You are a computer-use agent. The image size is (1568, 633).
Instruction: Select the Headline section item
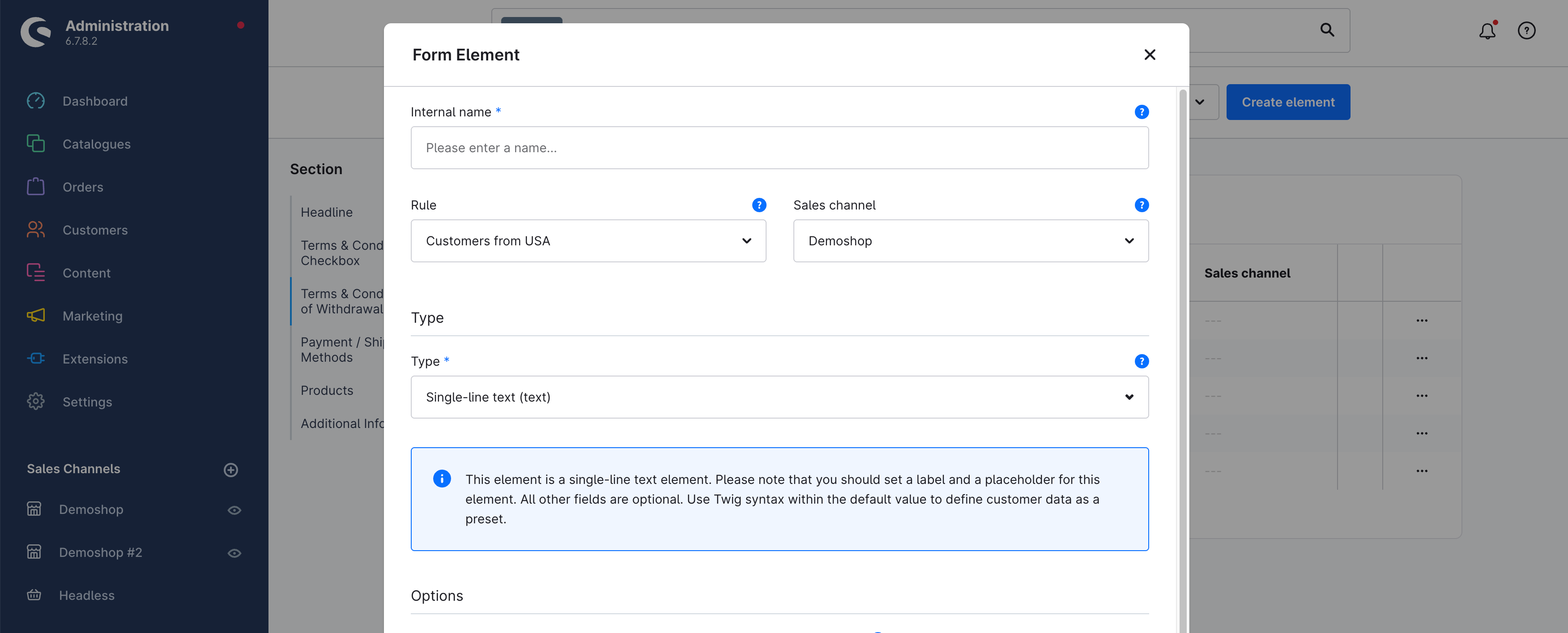click(327, 212)
